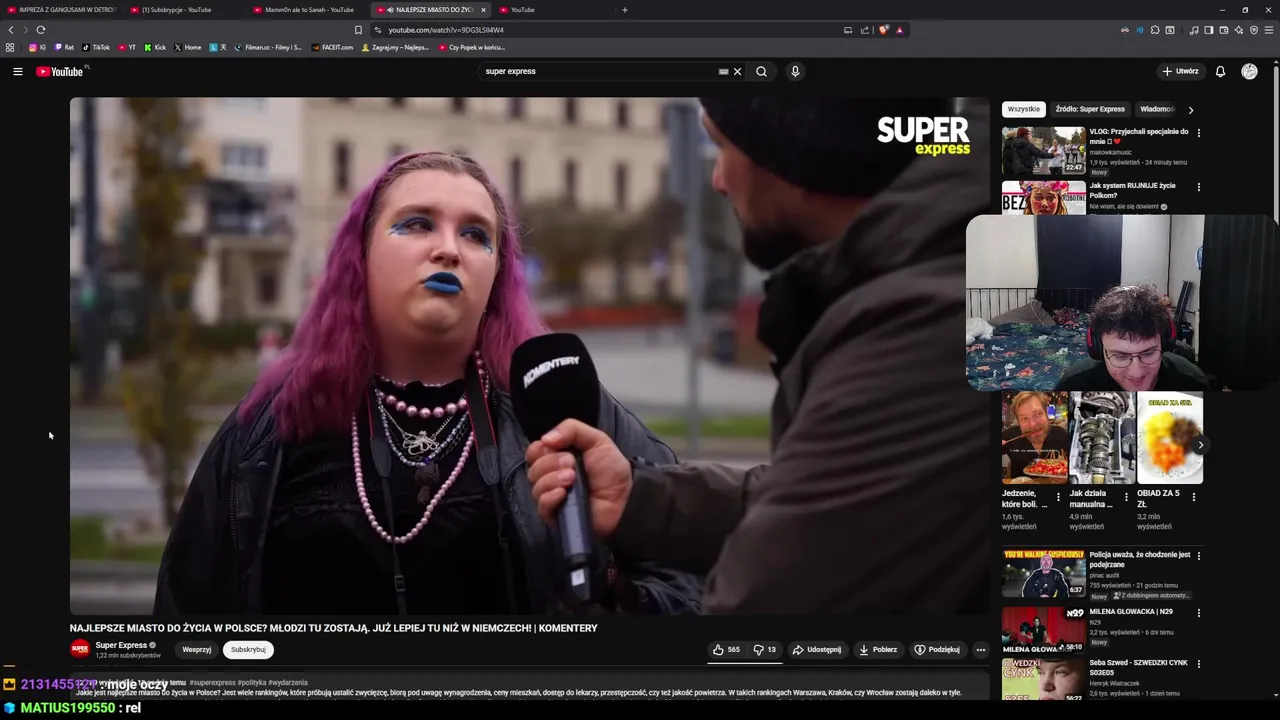1280x720 pixels.
Task: Open options for Jak działa manualna short
Action: pos(1126,497)
